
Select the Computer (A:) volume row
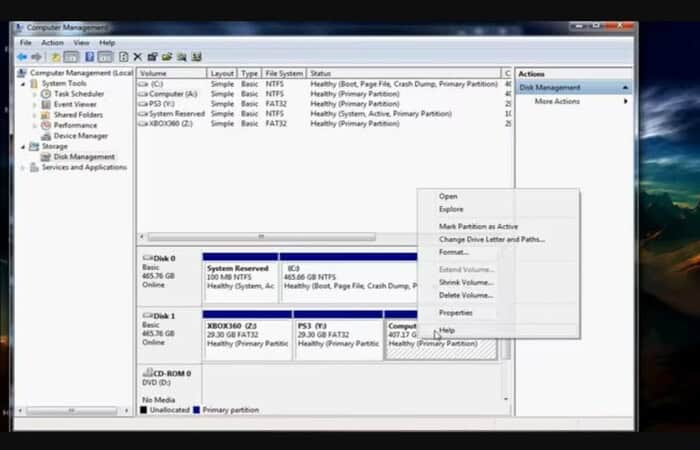click(325, 94)
